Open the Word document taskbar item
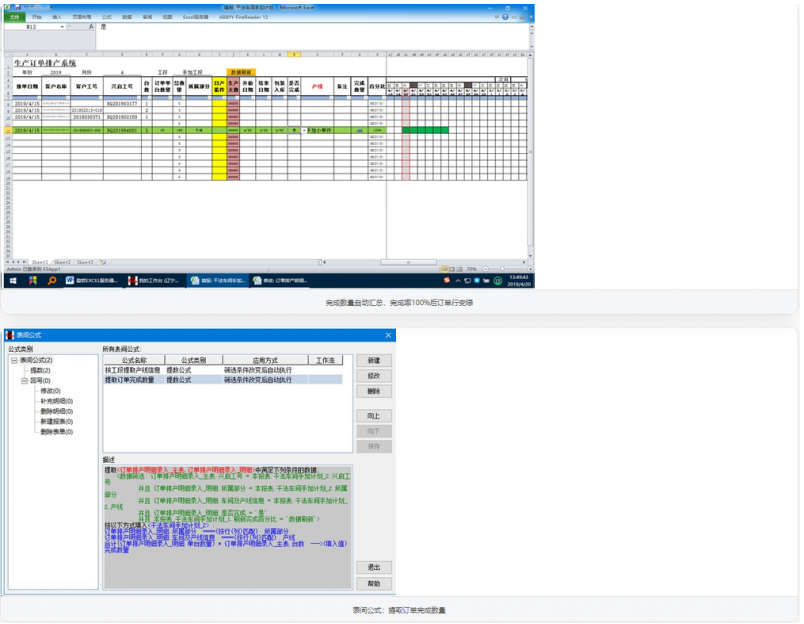The width and height of the screenshot is (804, 624). pyautogui.click(x=93, y=280)
